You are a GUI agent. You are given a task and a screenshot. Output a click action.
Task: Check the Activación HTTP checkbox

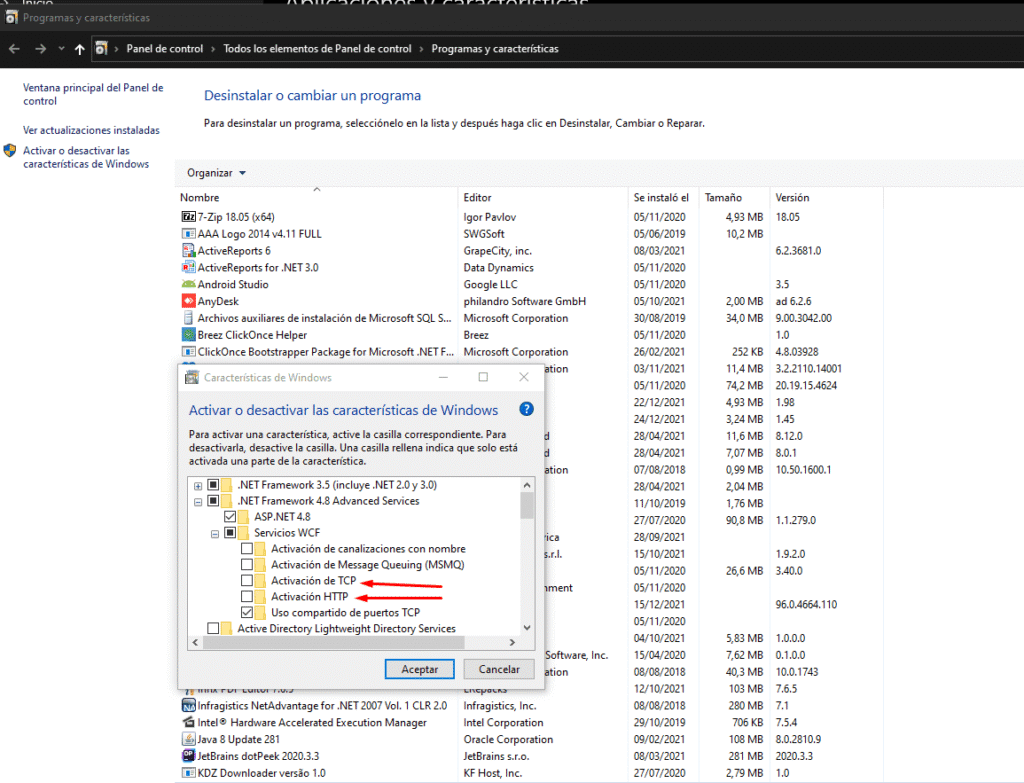coord(247,597)
